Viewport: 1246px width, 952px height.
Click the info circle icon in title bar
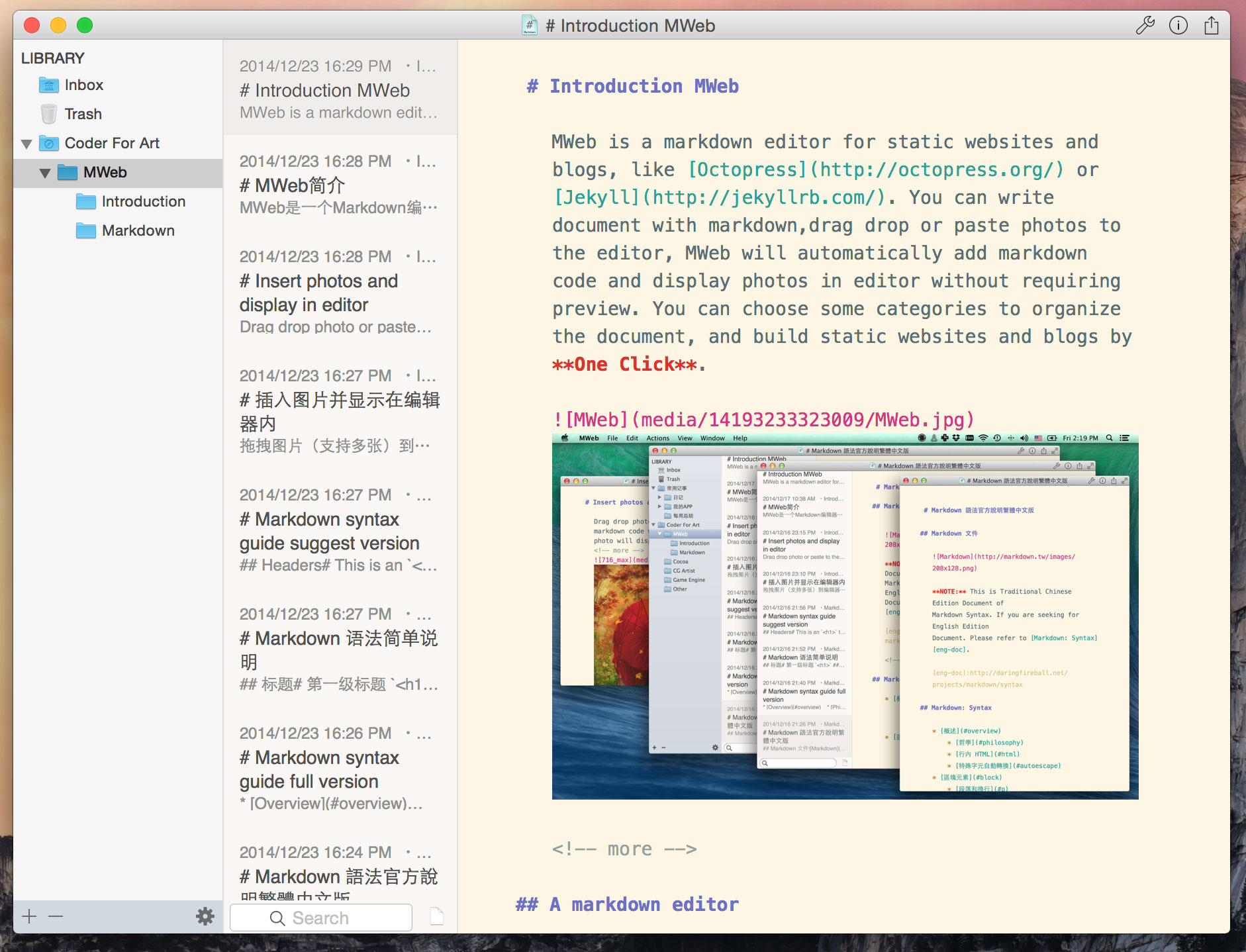point(1178,25)
